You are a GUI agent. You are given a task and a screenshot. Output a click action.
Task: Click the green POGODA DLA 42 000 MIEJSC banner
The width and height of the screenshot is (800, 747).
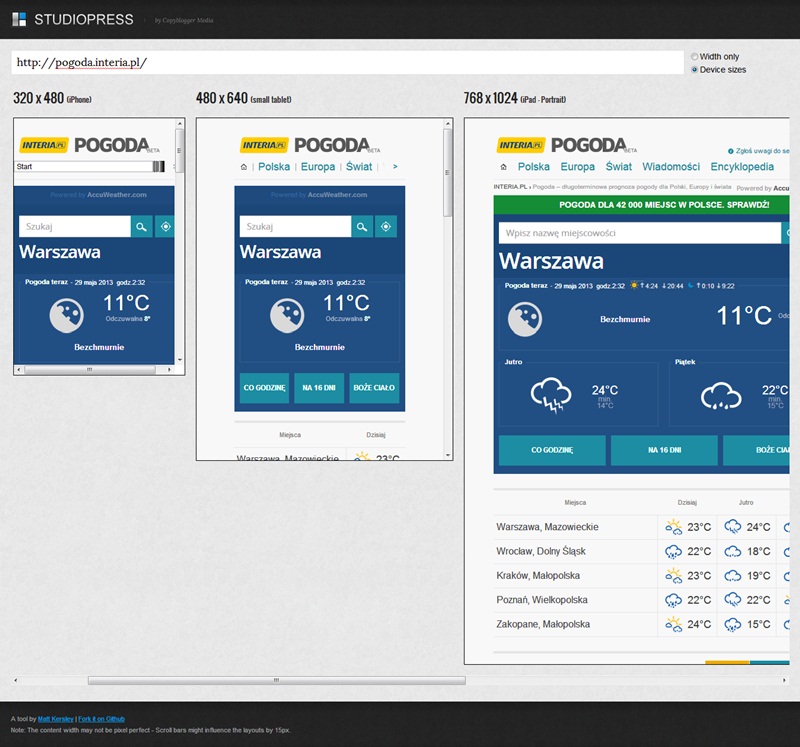pyautogui.click(x=641, y=205)
